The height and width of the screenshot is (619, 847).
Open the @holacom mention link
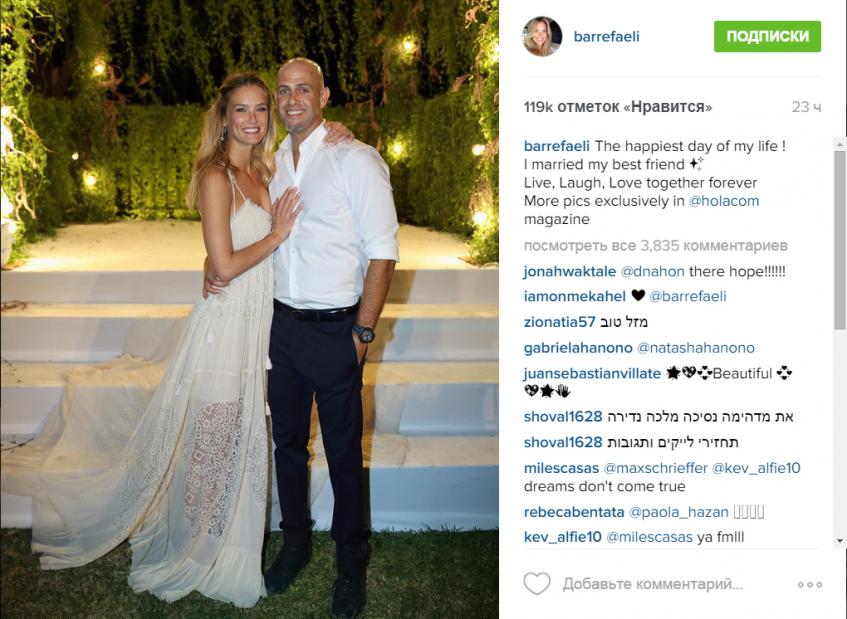coord(724,201)
